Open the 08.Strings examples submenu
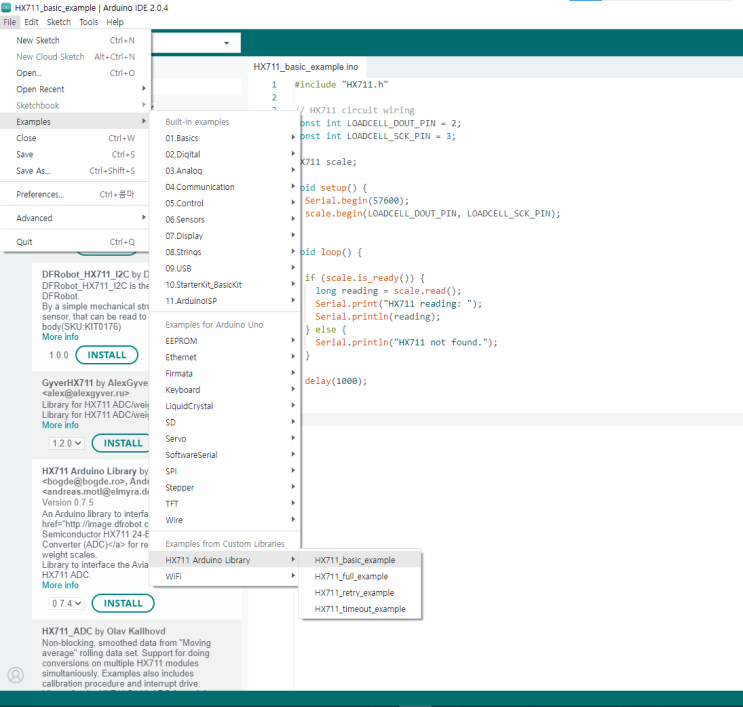Screen dimensions: 743x707 [x=225, y=252]
